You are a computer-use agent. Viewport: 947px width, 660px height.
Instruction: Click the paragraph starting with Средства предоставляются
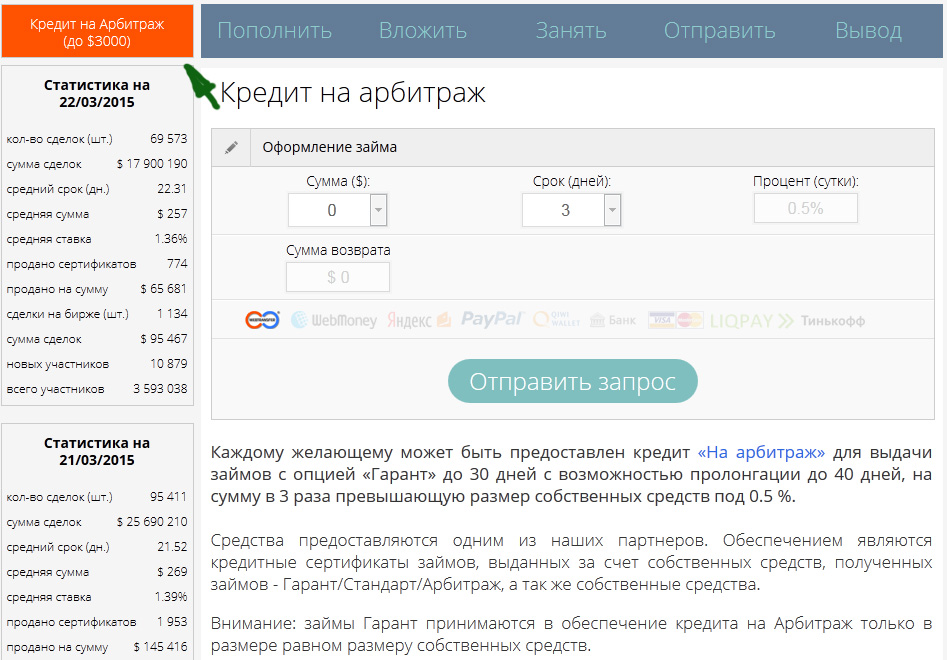pyautogui.click(x=571, y=563)
